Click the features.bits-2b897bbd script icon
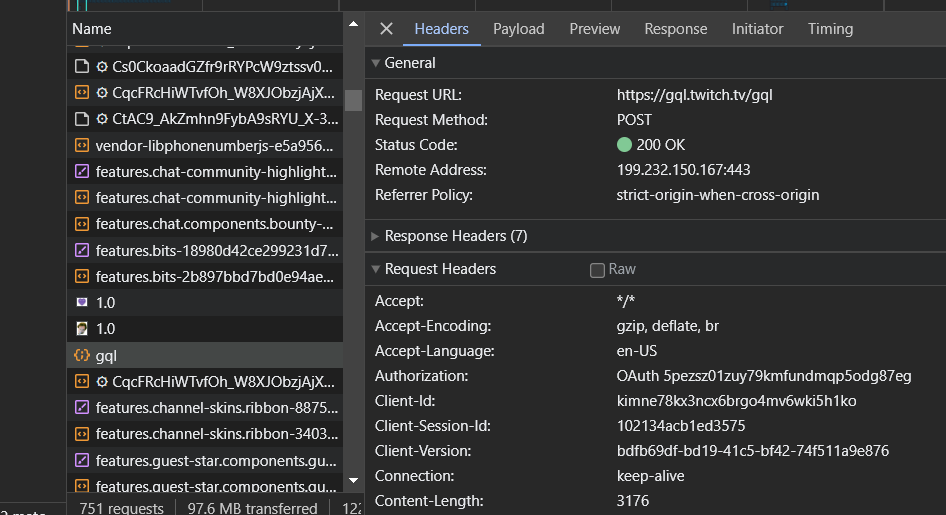Viewport: 946px width, 515px height. [x=82, y=276]
